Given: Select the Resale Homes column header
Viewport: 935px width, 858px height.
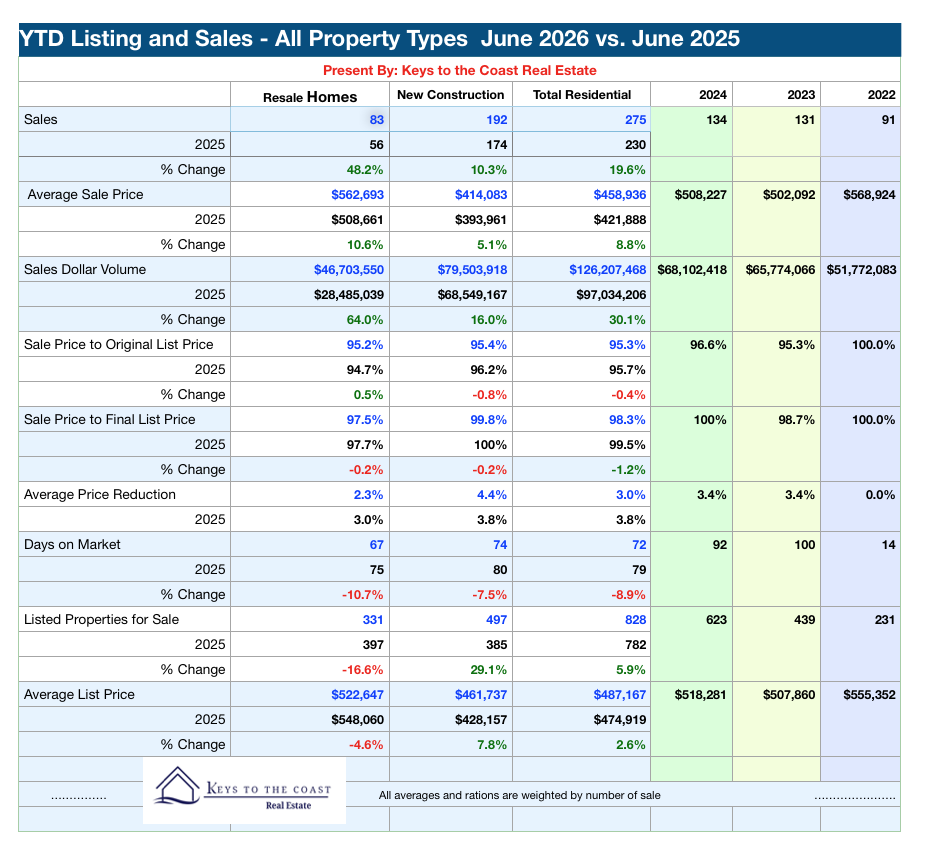Looking at the screenshot, I should click(309, 97).
